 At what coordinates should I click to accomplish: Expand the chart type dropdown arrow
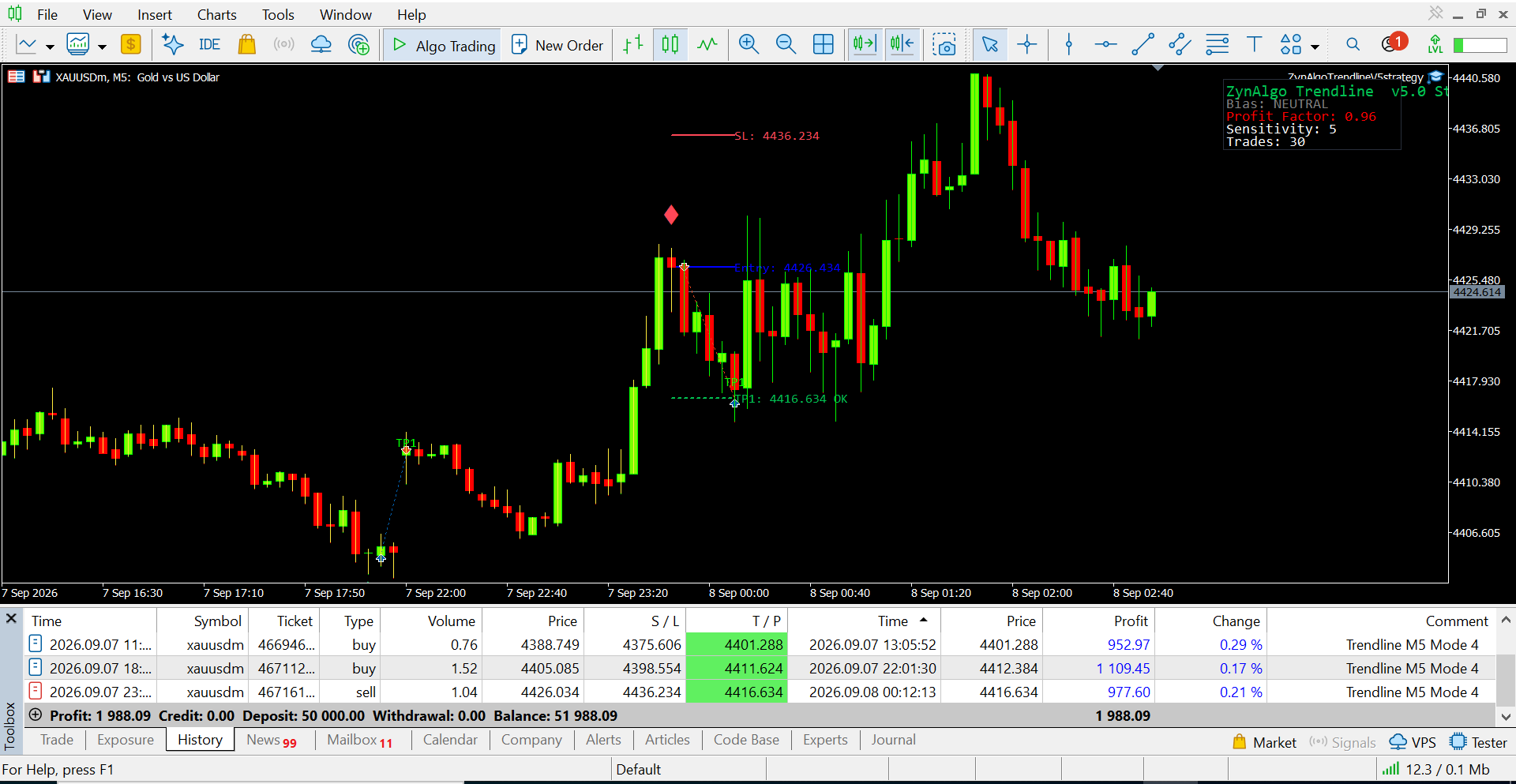tap(50, 47)
